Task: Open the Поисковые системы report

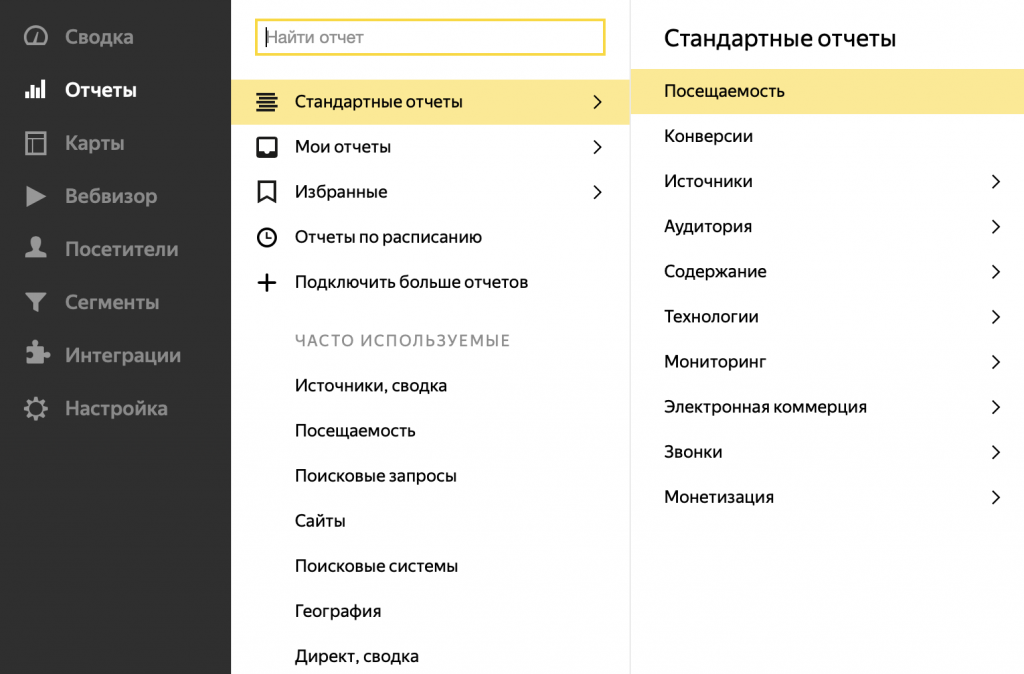Action: [x=376, y=566]
